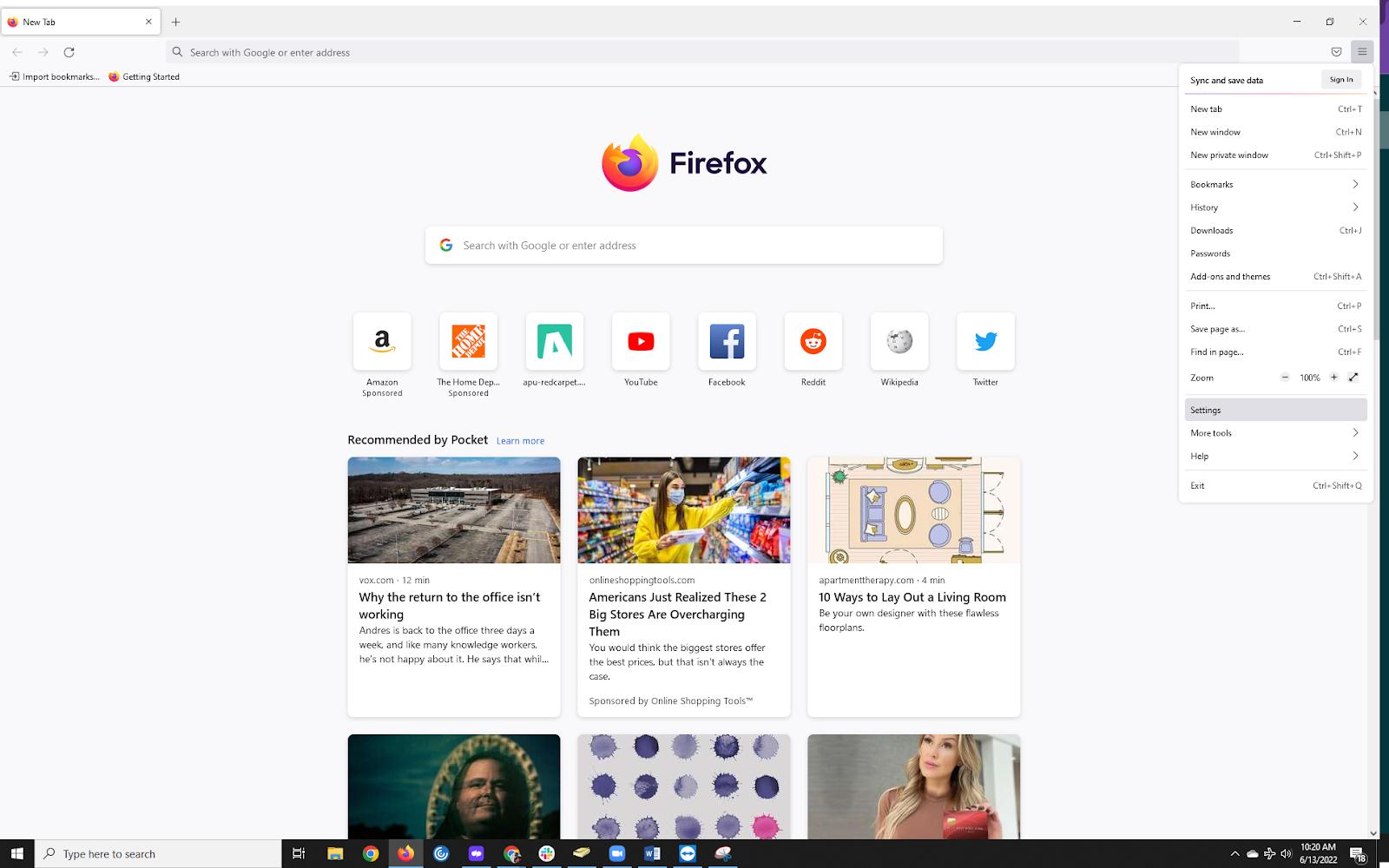Click the URL bar search field
This screenshot has height=868, width=1389.
click(x=702, y=52)
